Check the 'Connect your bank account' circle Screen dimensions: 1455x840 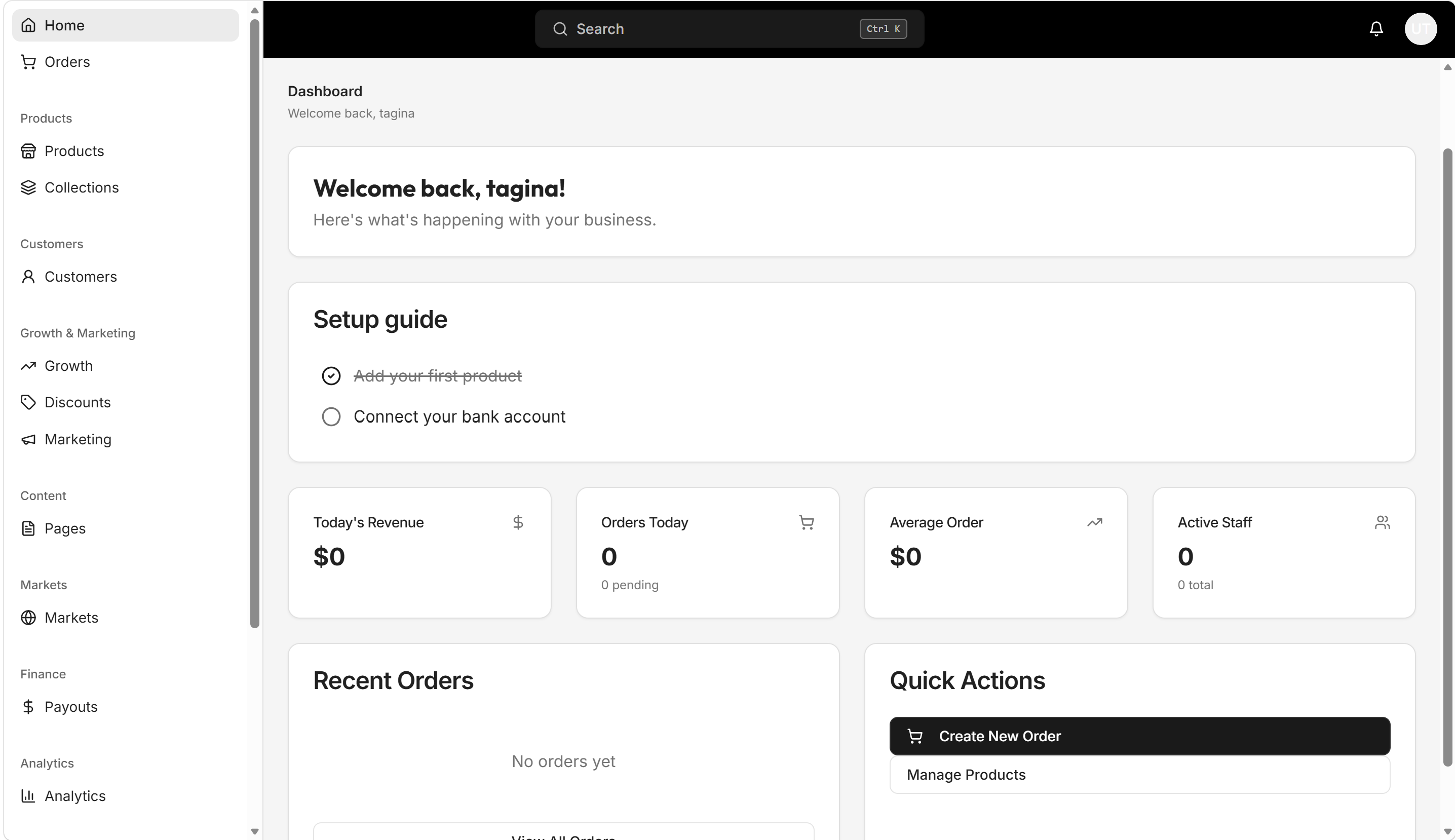coord(331,416)
